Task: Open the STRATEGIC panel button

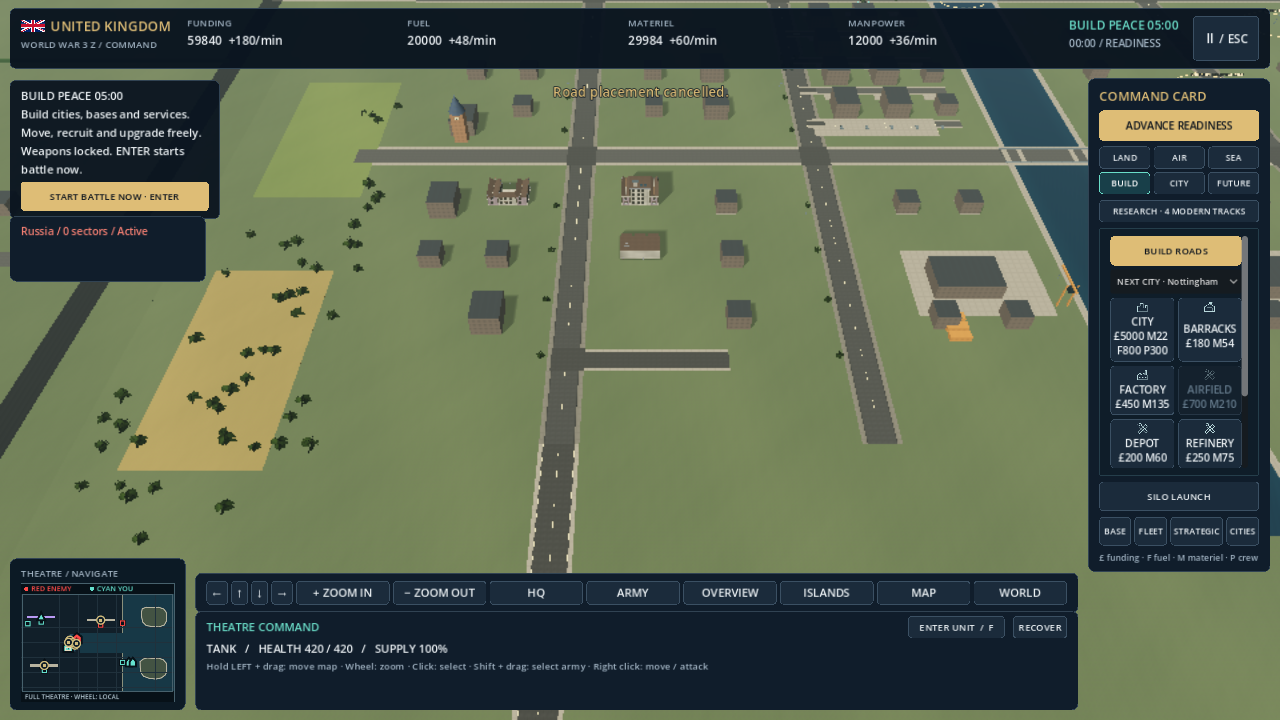Action: point(1196,531)
